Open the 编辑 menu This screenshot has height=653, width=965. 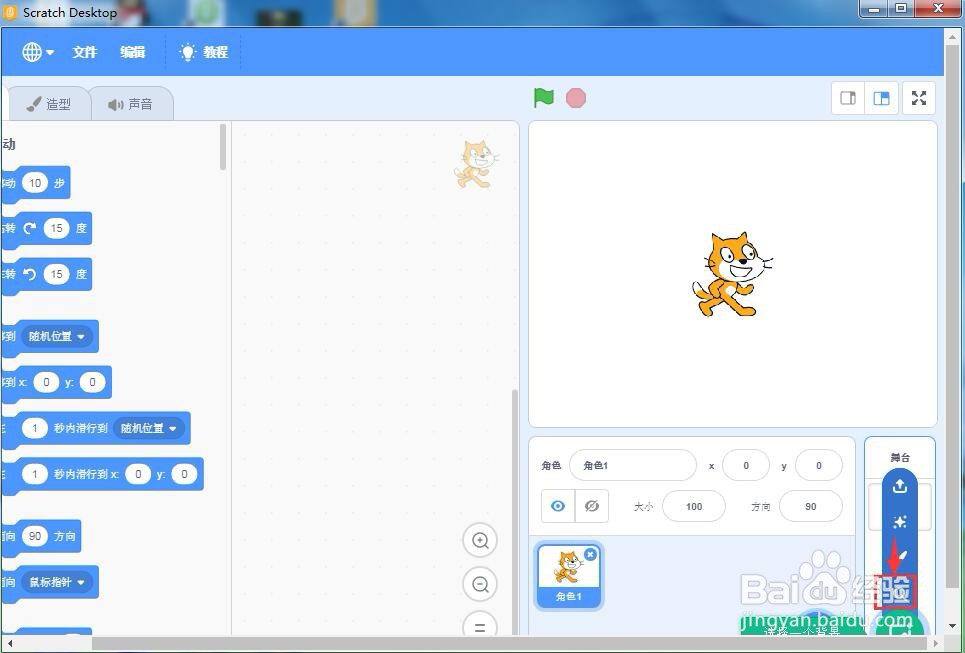click(132, 52)
